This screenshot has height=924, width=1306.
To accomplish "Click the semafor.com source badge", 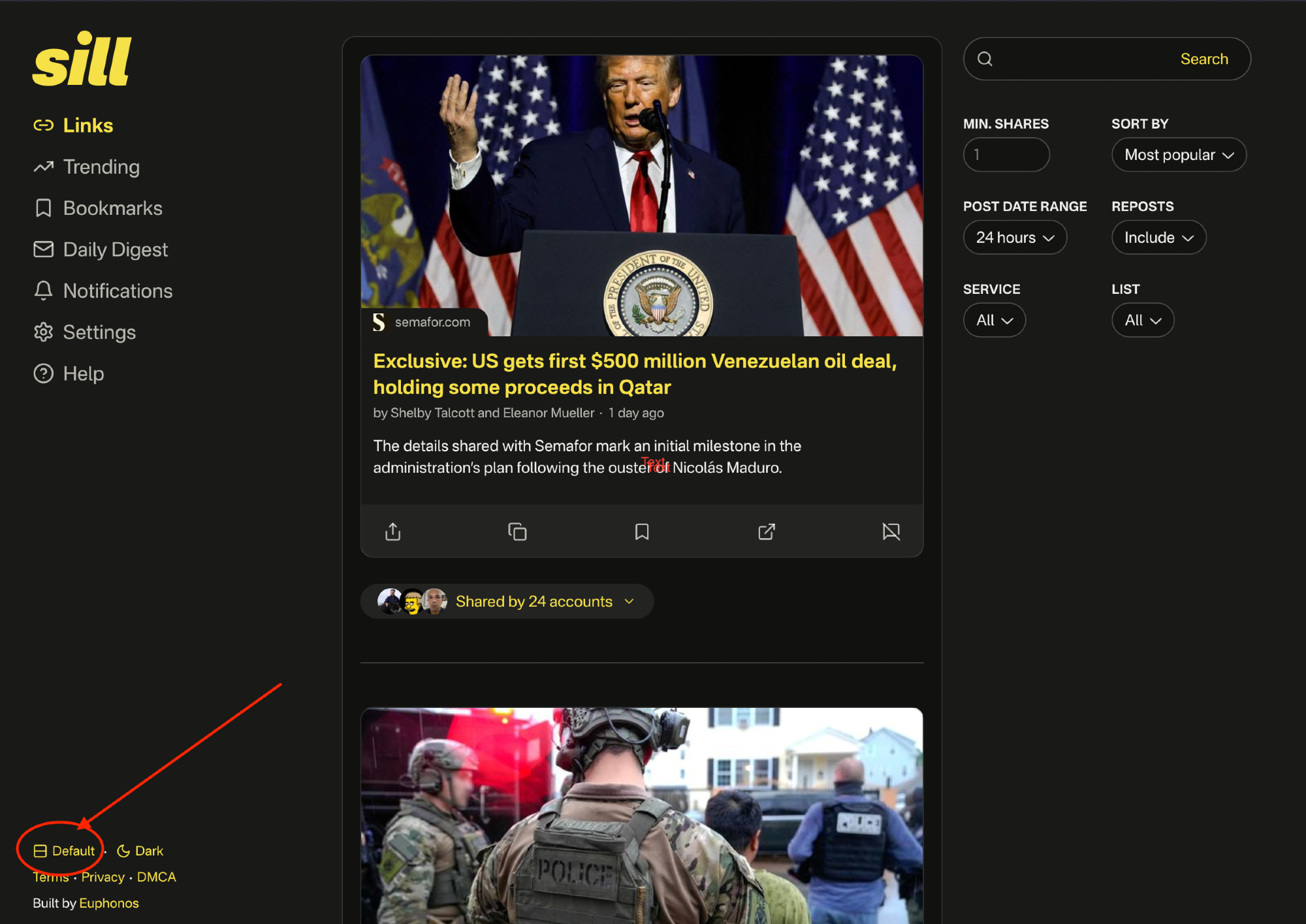I will pyautogui.click(x=423, y=322).
